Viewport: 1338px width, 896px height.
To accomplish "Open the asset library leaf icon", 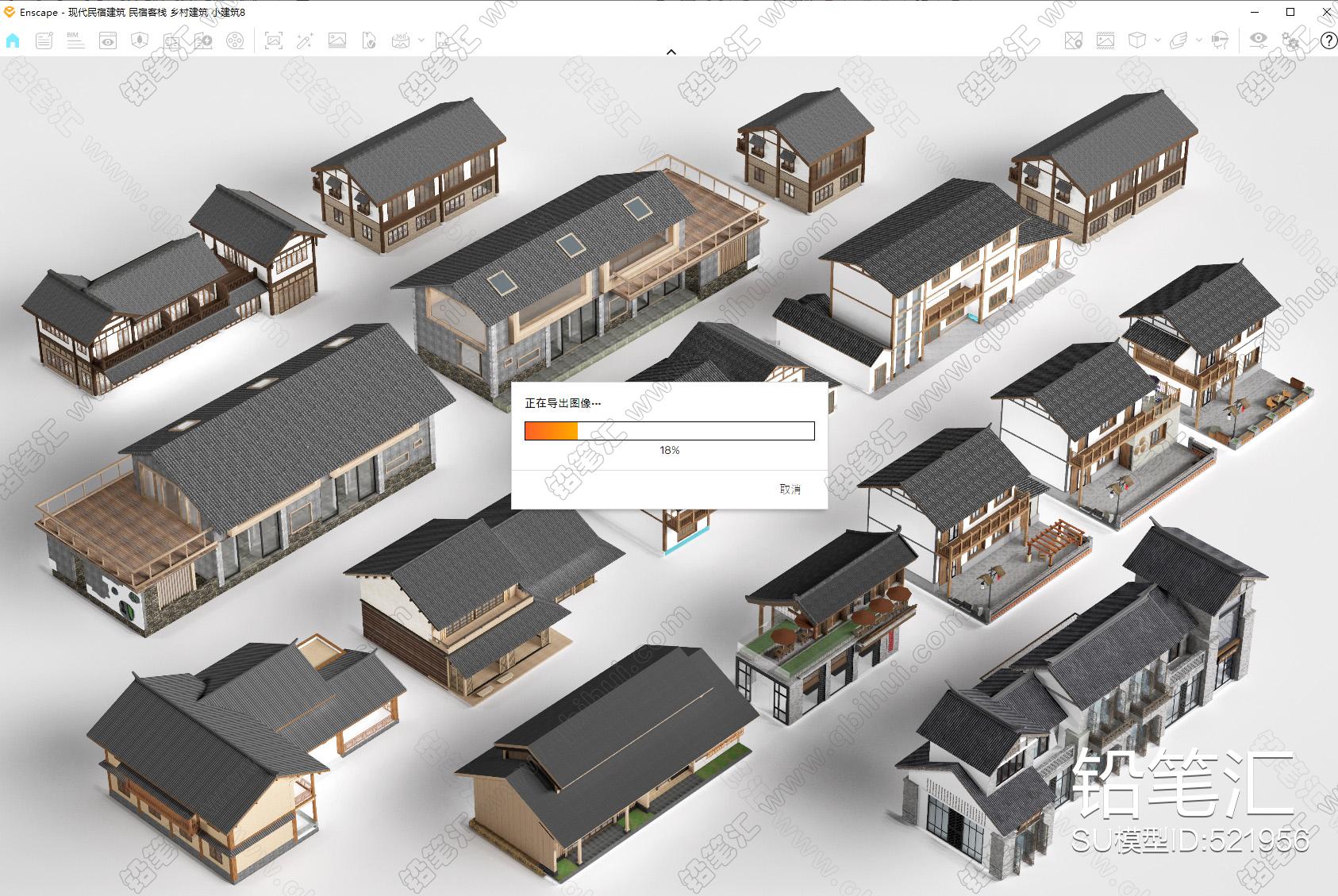I will tap(140, 40).
